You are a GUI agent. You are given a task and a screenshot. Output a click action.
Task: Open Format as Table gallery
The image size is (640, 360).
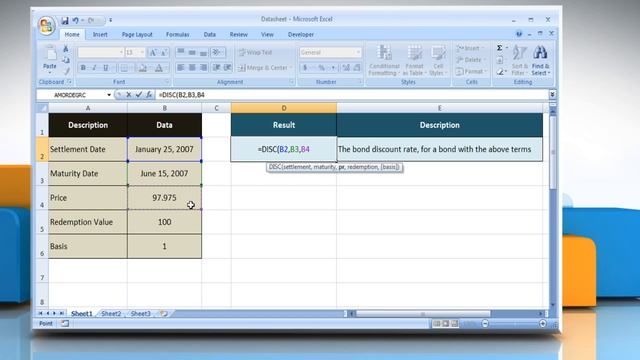click(x=414, y=60)
